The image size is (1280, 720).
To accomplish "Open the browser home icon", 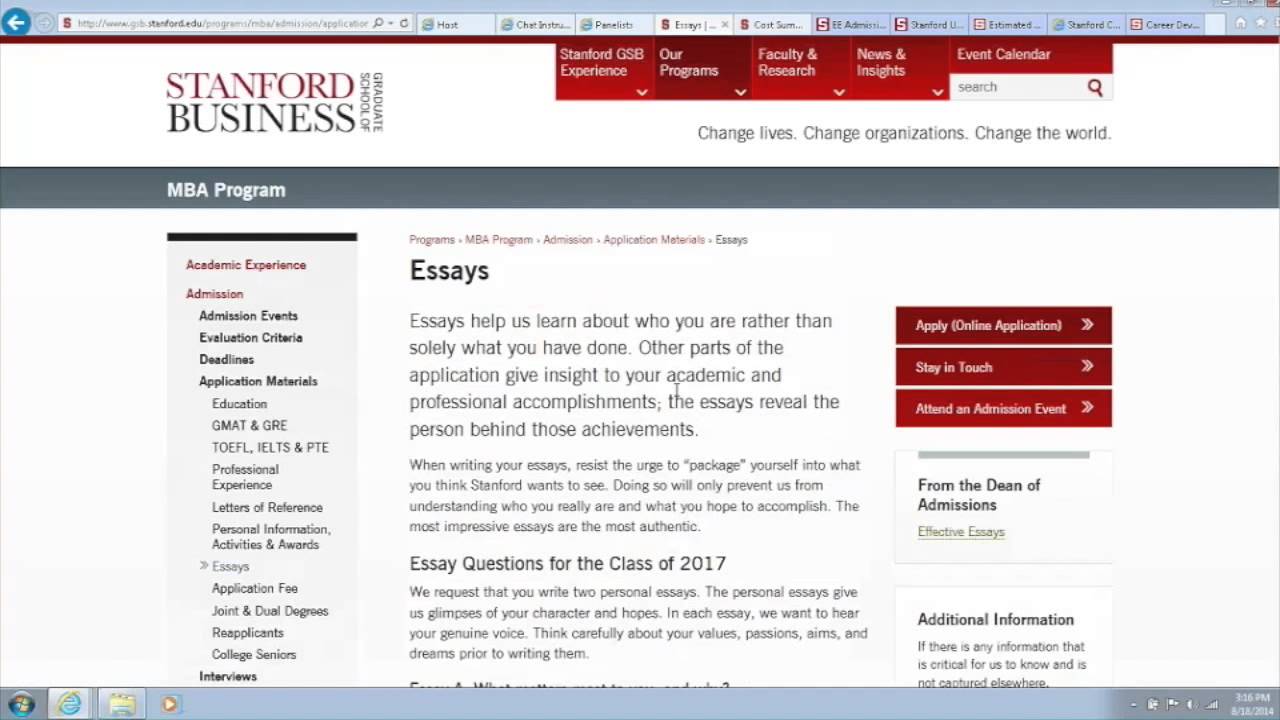I will (x=1241, y=23).
